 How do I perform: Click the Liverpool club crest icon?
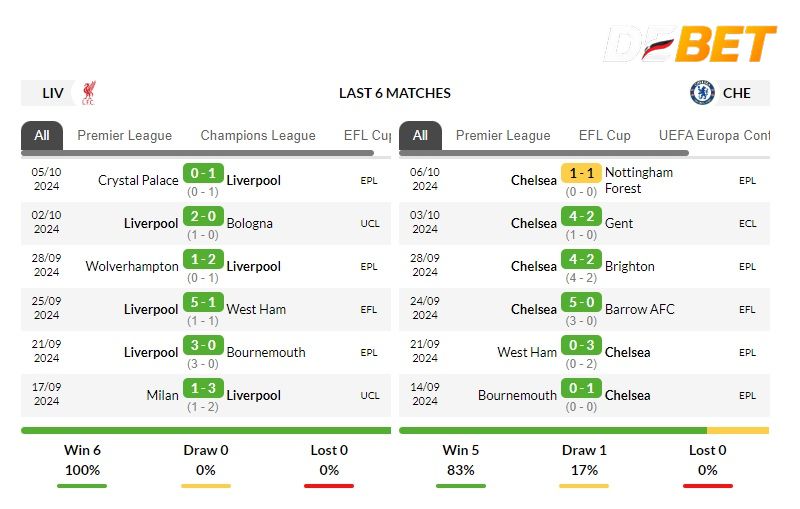pyautogui.click(x=89, y=93)
